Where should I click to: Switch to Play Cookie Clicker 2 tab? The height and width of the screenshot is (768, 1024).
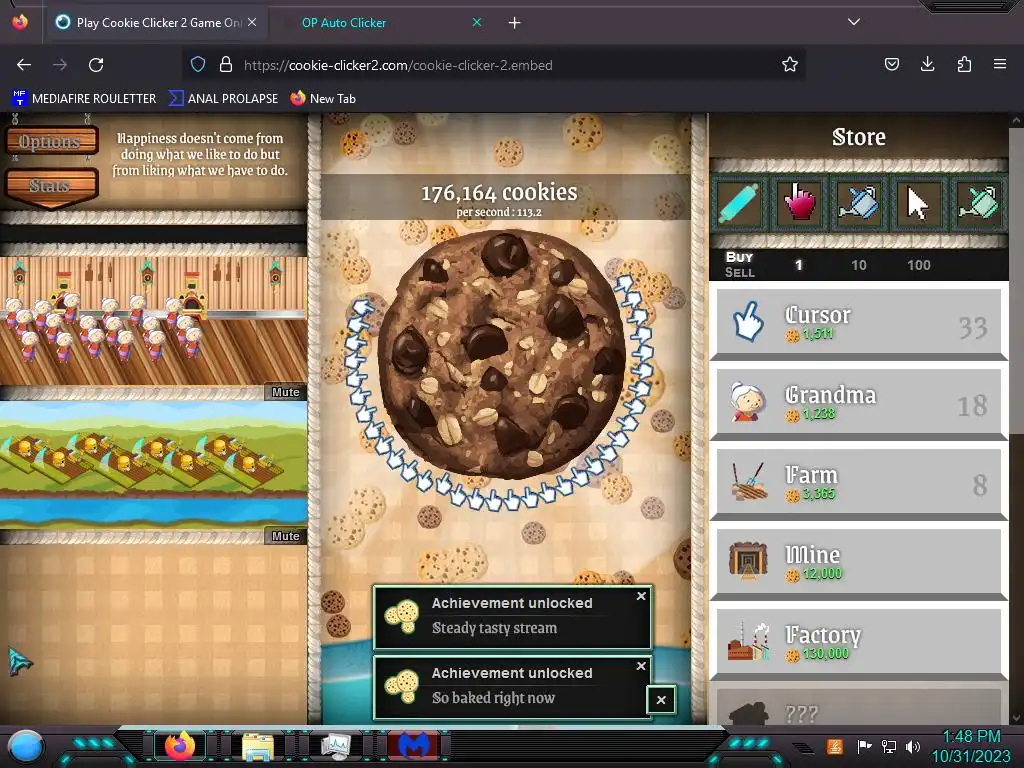point(159,22)
